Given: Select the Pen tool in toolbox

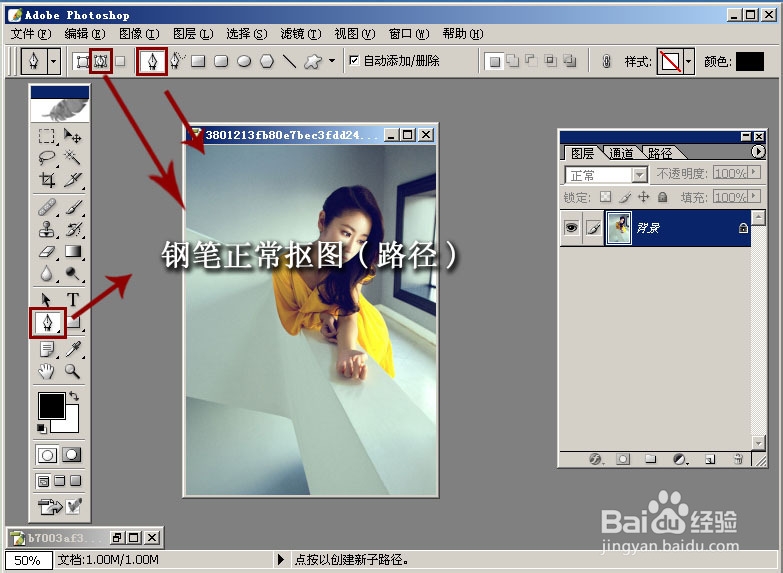Looking at the screenshot, I should click(47, 322).
